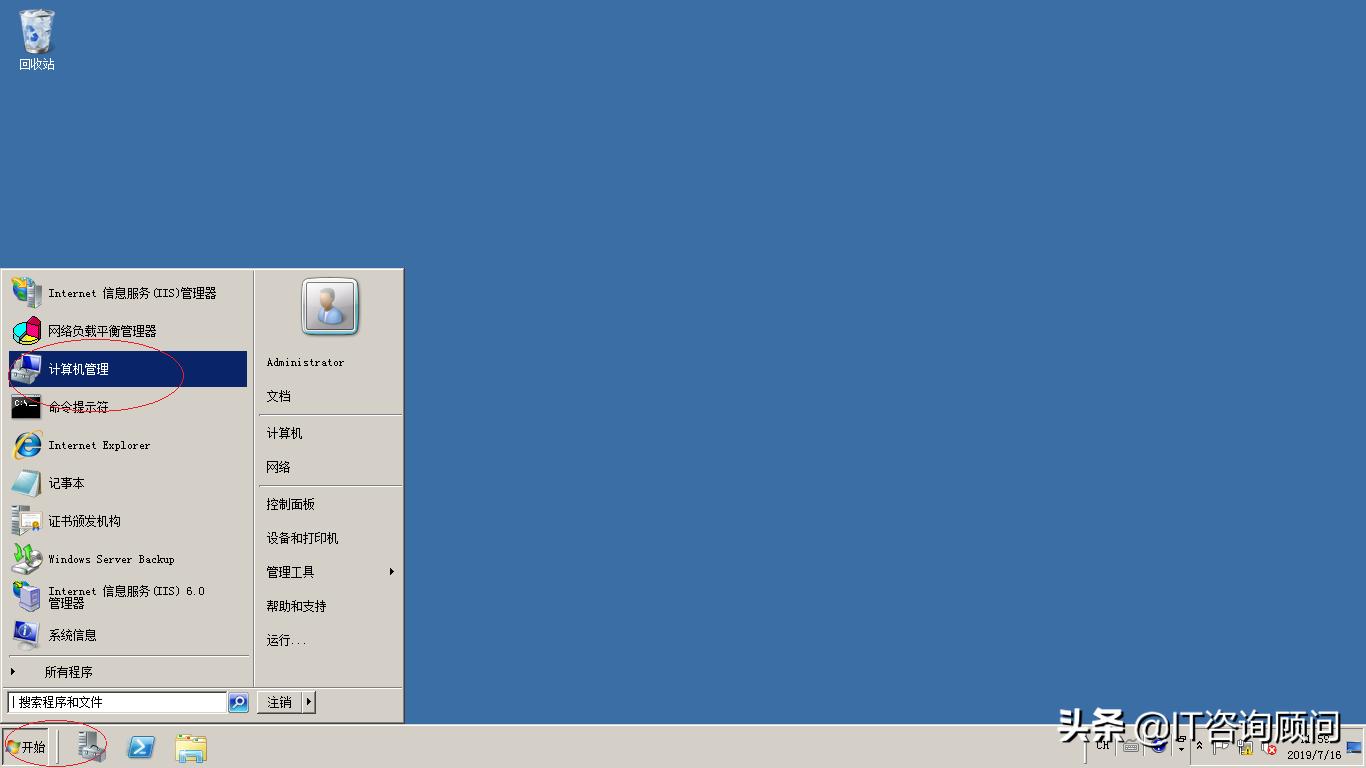
Task: Switch input language via CH indicator
Action: [x=1103, y=748]
